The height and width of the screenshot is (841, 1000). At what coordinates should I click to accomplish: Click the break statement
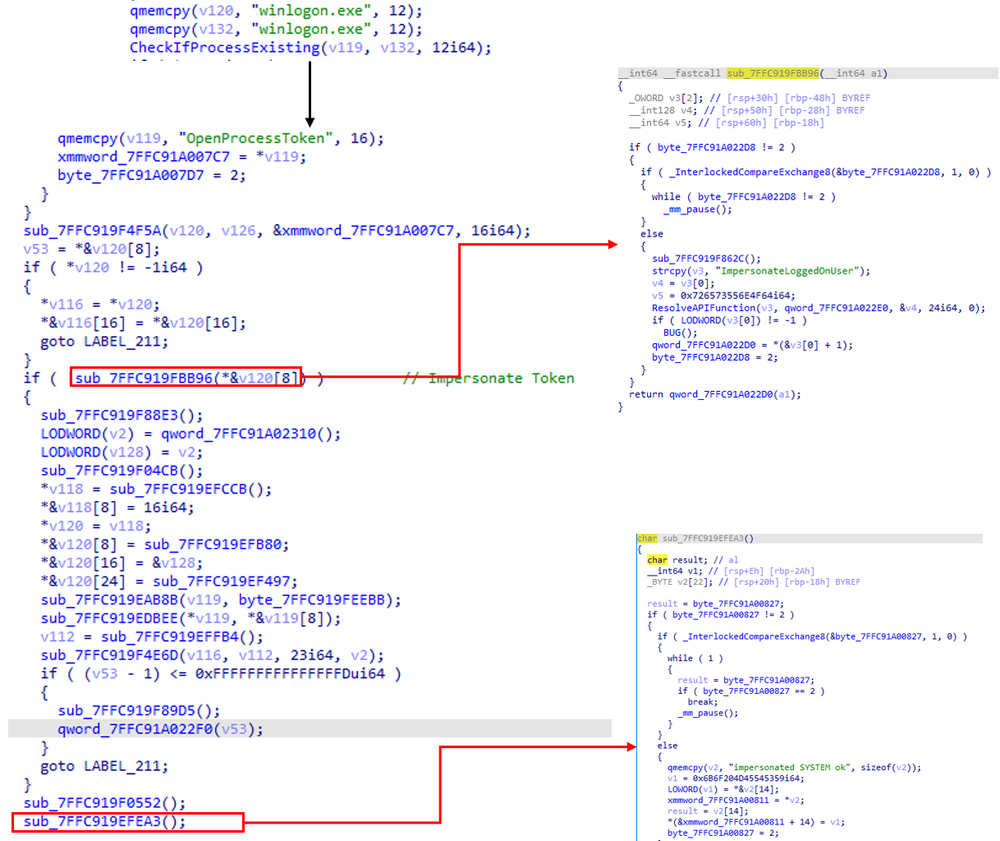pos(703,702)
